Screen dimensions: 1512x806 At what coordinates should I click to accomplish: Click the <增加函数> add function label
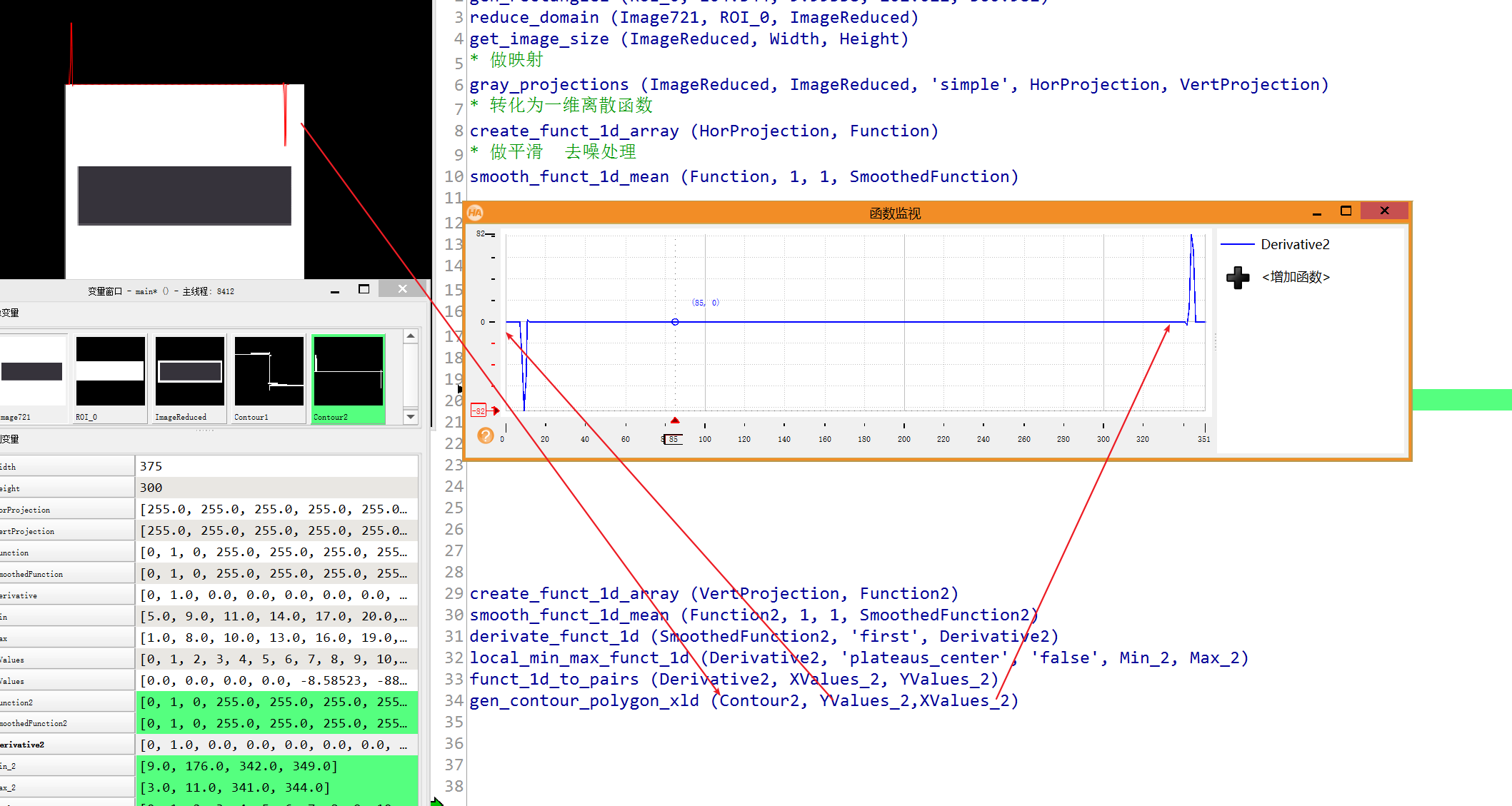(x=1295, y=277)
